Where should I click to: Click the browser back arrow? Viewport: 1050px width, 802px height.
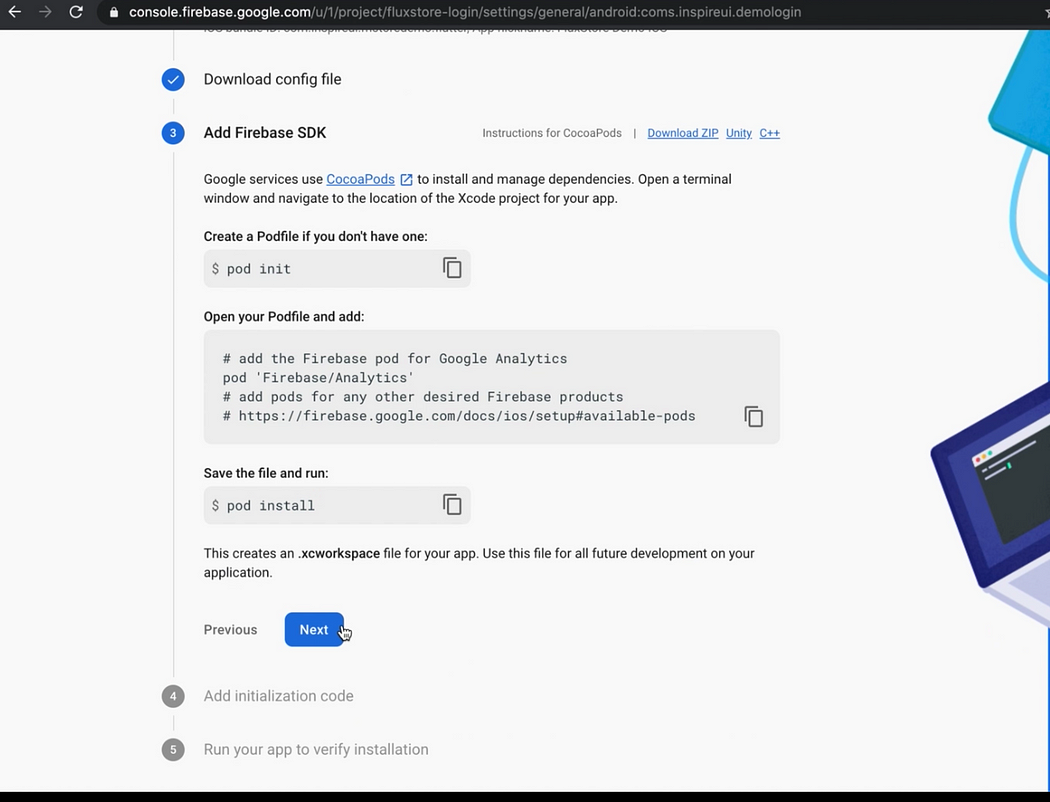(x=14, y=12)
